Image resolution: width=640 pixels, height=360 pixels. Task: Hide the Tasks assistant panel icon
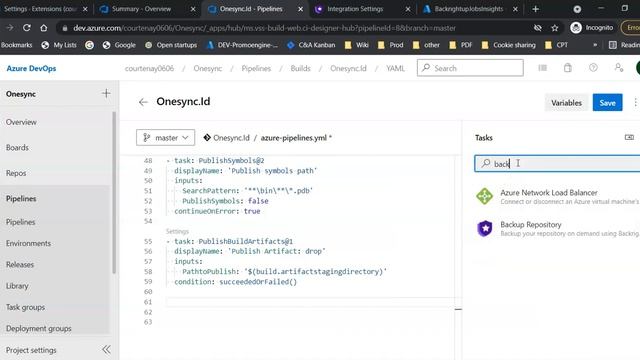(x=629, y=138)
